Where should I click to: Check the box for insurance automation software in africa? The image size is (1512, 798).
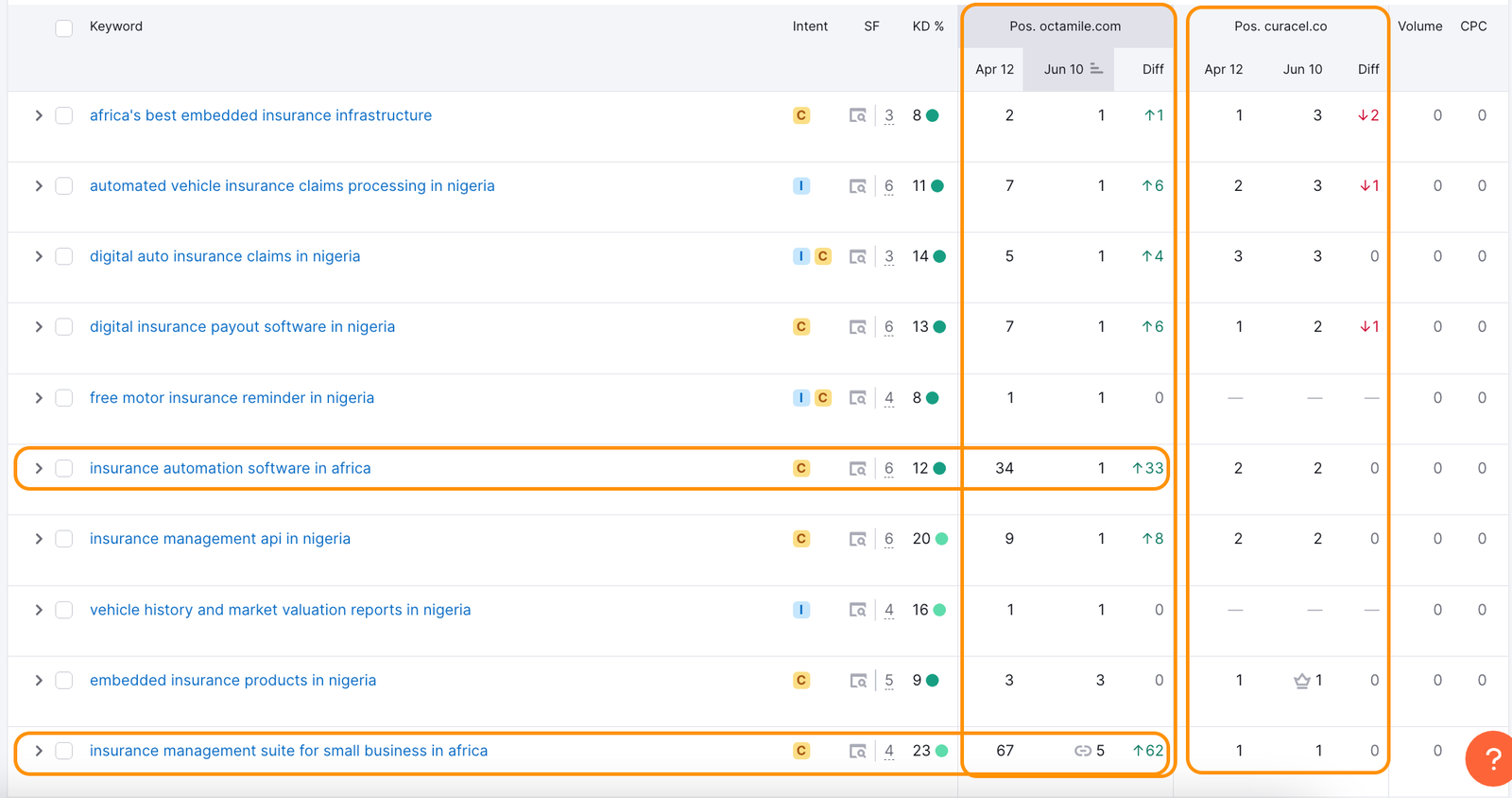point(64,468)
